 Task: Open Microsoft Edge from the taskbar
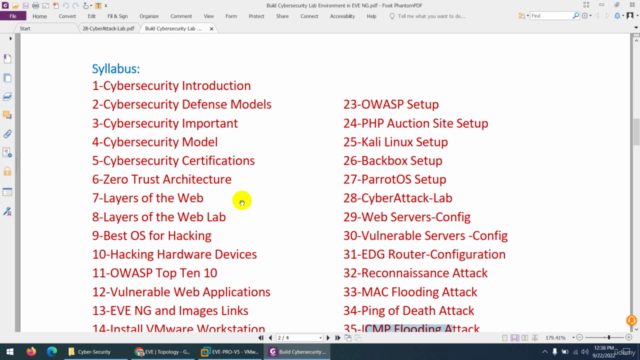(52, 351)
